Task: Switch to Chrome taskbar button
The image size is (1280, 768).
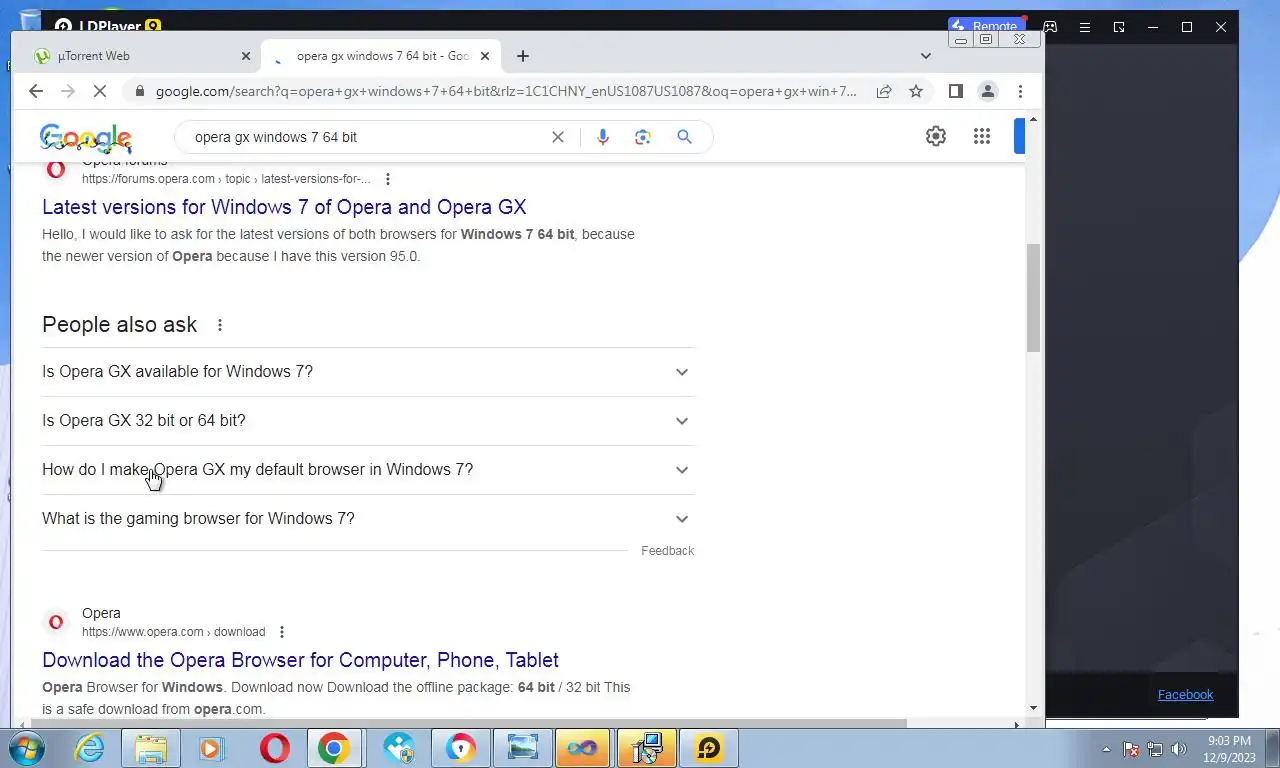Action: coord(334,748)
